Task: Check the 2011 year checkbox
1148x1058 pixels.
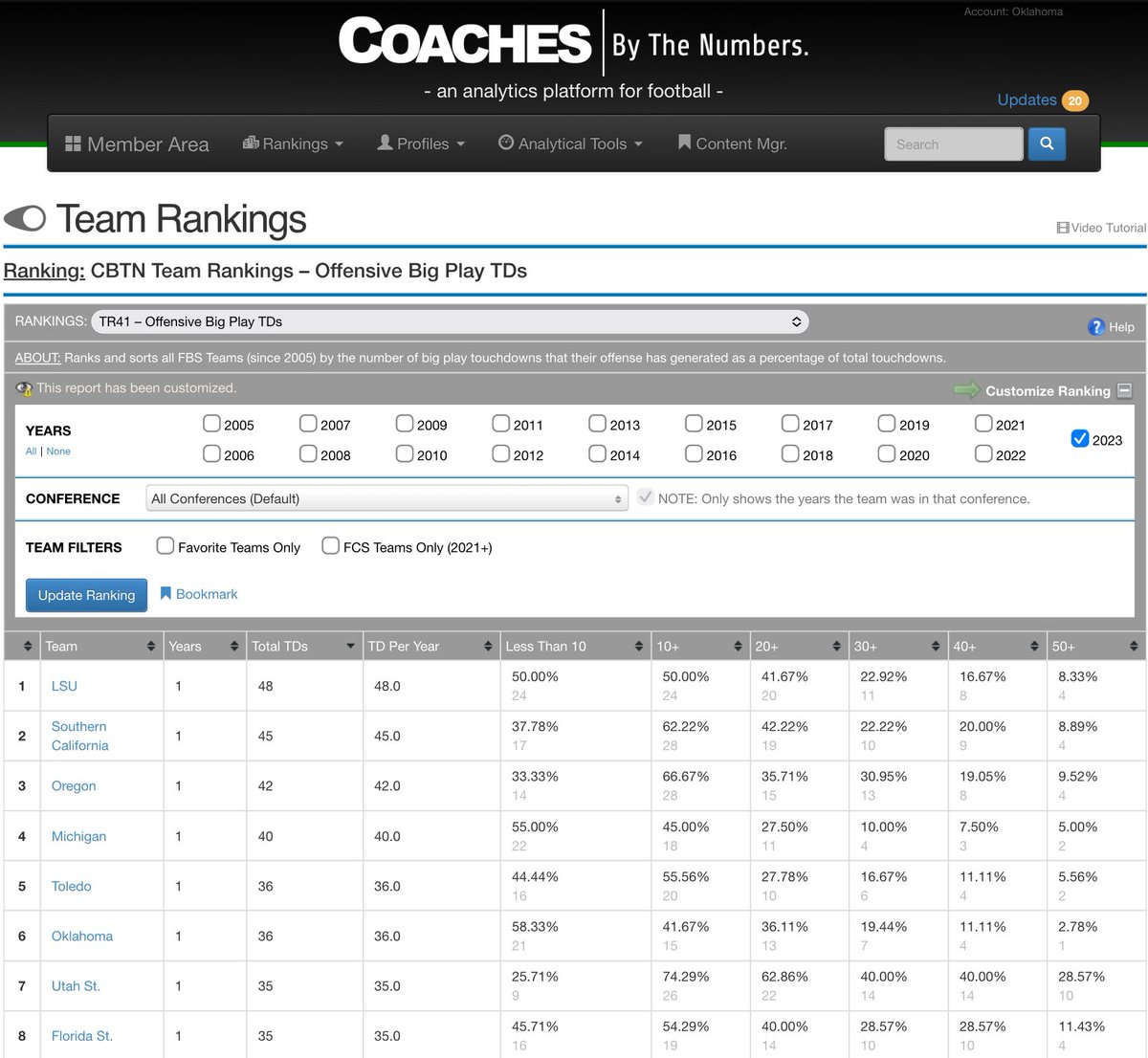Action: click(500, 423)
